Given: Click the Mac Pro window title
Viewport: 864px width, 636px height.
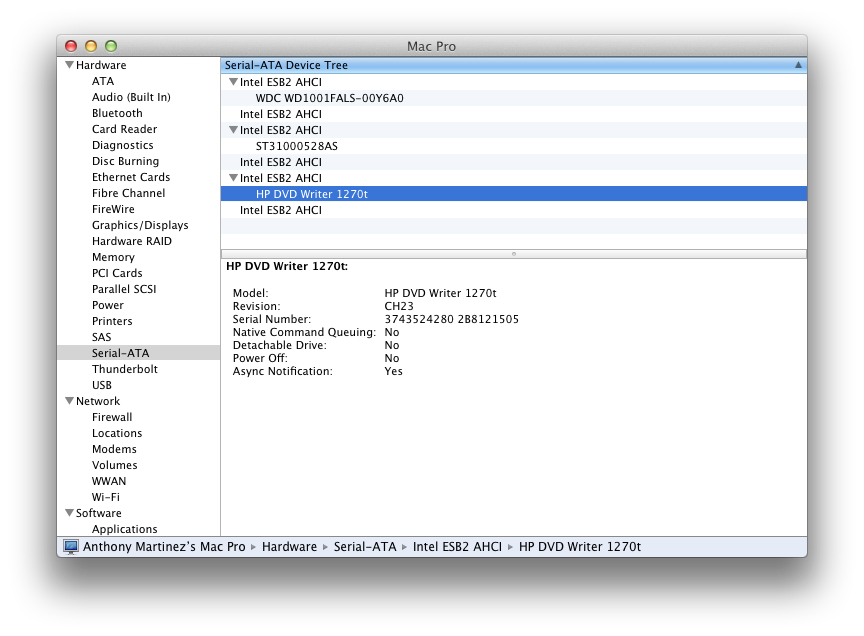Looking at the screenshot, I should coord(431,46).
